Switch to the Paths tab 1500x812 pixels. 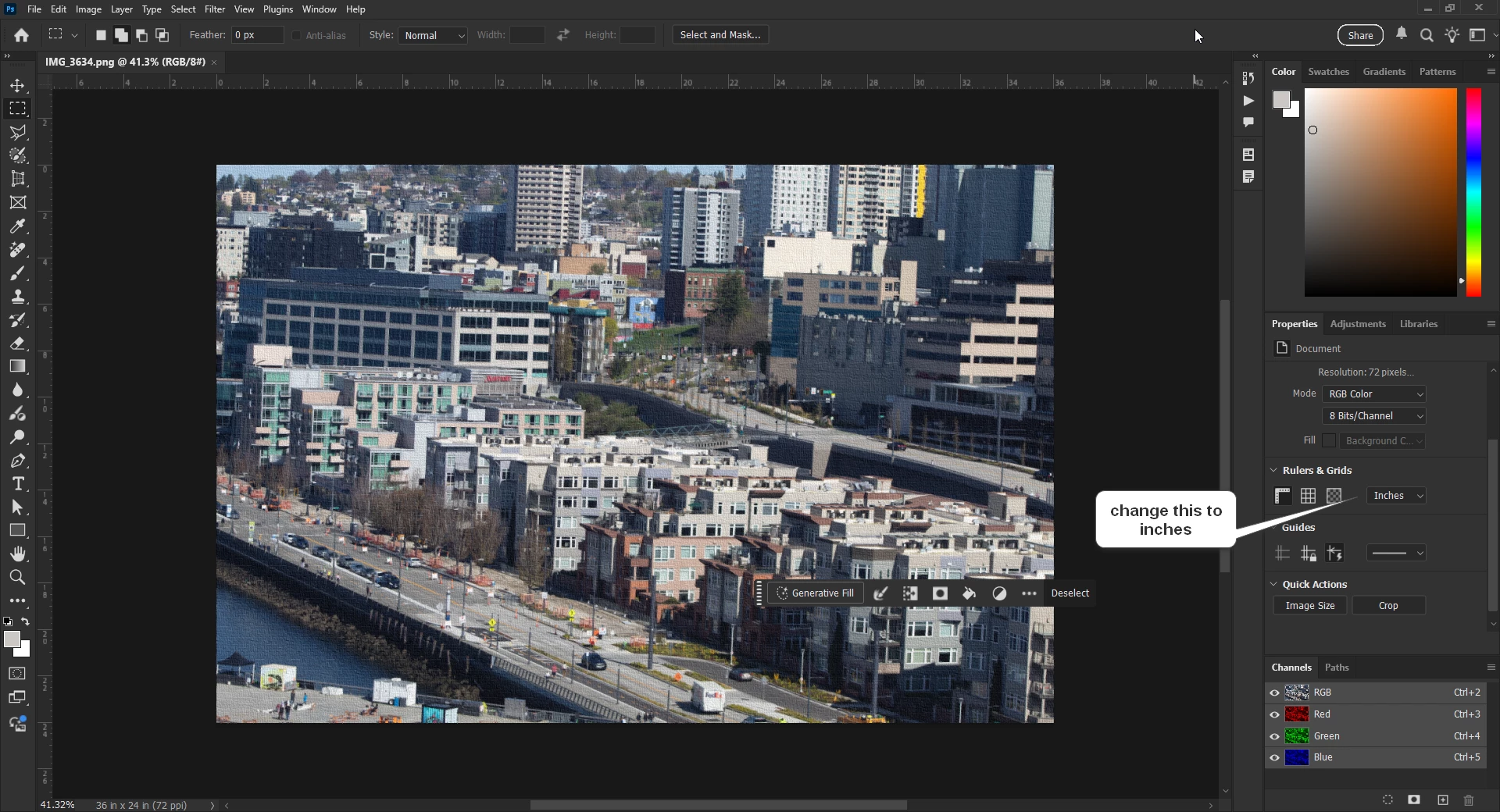pyautogui.click(x=1337, y=668)
